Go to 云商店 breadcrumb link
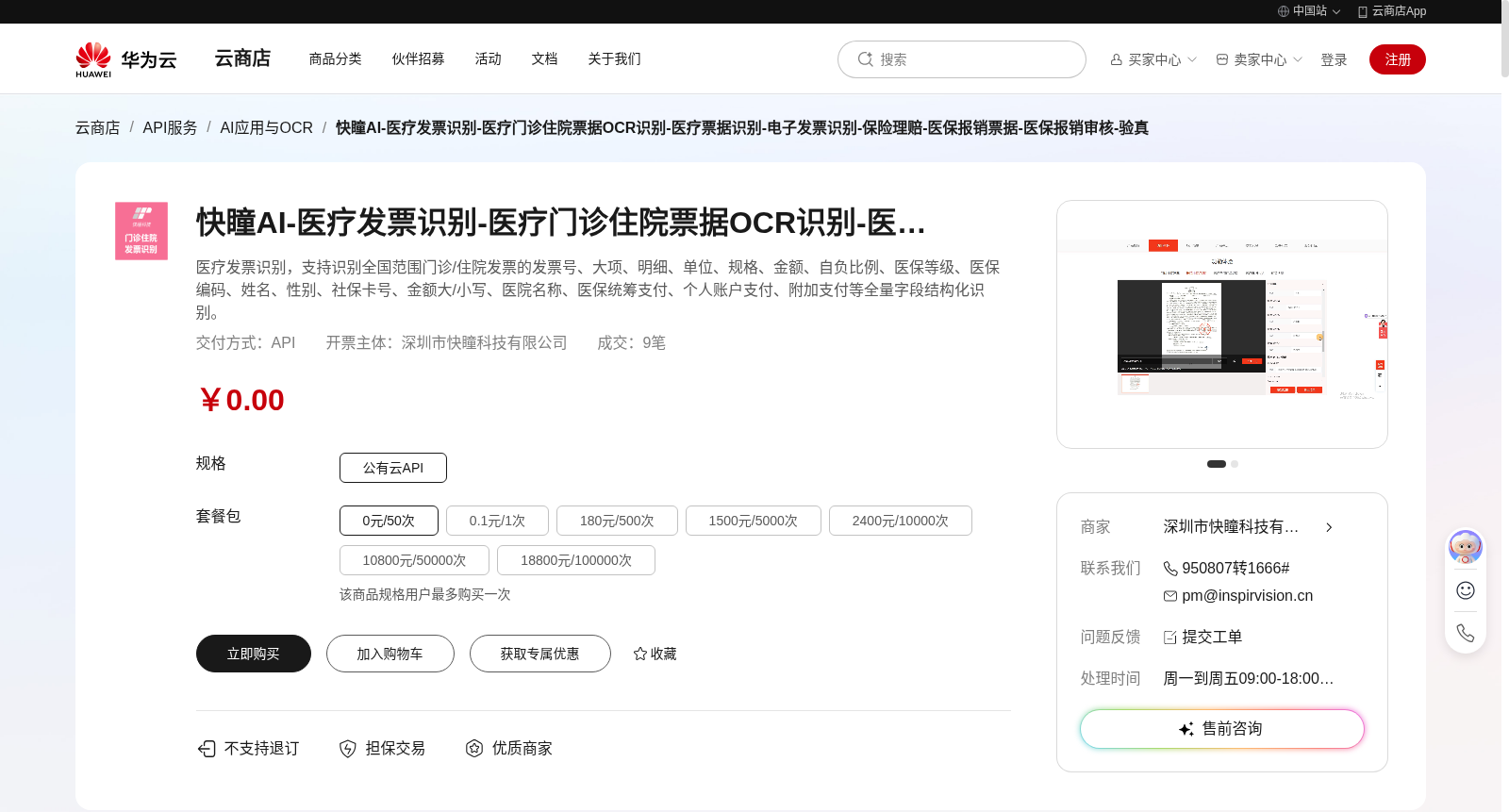 click(x=98, y=127)
